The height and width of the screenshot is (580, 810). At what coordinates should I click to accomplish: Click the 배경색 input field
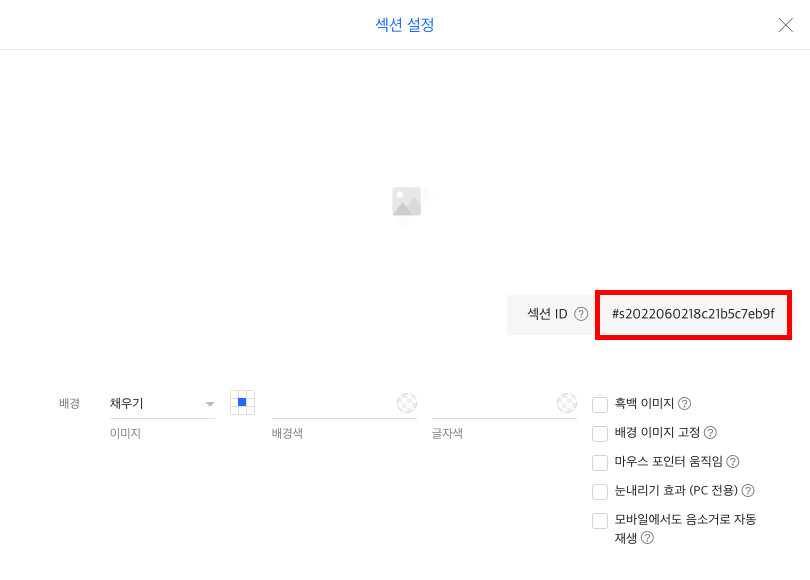coord(334,403)
